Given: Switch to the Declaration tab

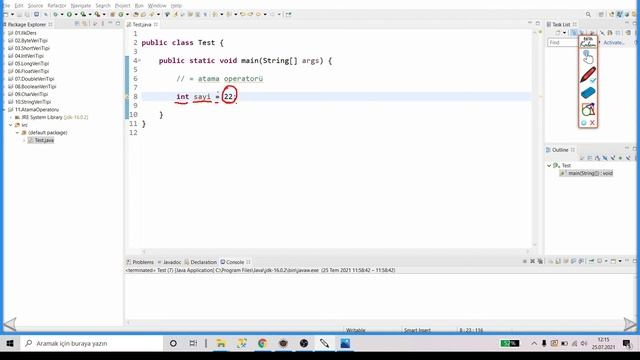Looking at the screenshot, I should pos(200,262).
